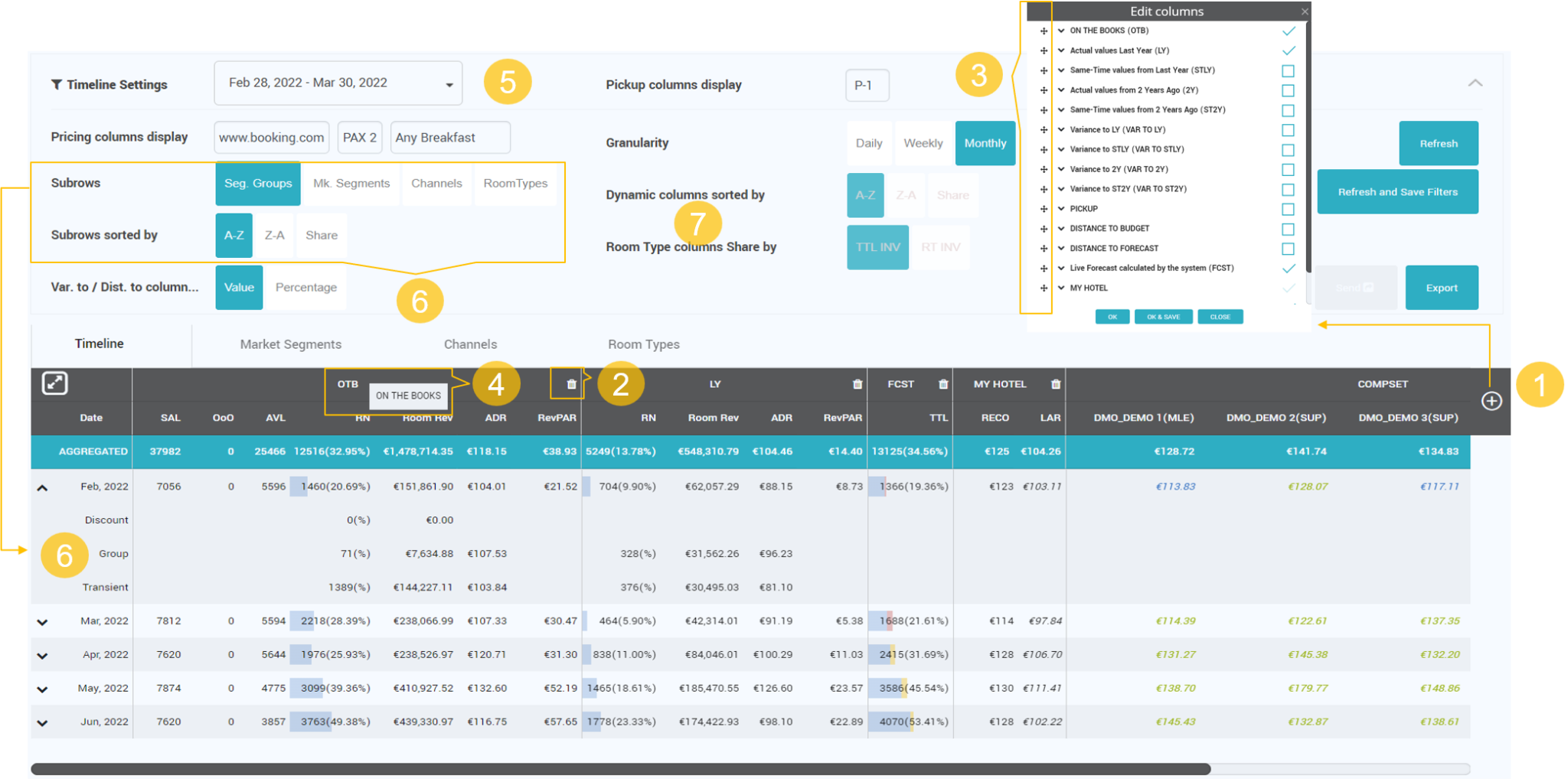Select Mk. Segments for Subrows
This screenshot has height=779, width=1568.
point(351,184)
